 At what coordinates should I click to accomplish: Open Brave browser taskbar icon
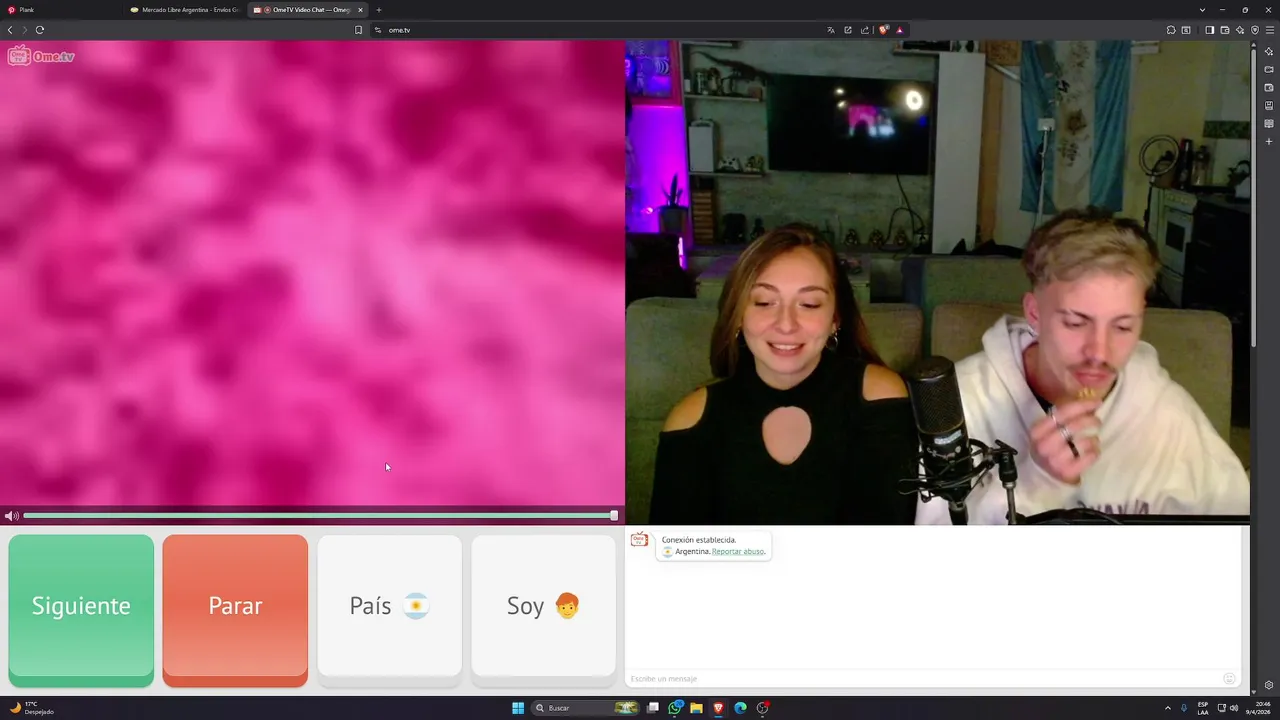pos(718,708)
